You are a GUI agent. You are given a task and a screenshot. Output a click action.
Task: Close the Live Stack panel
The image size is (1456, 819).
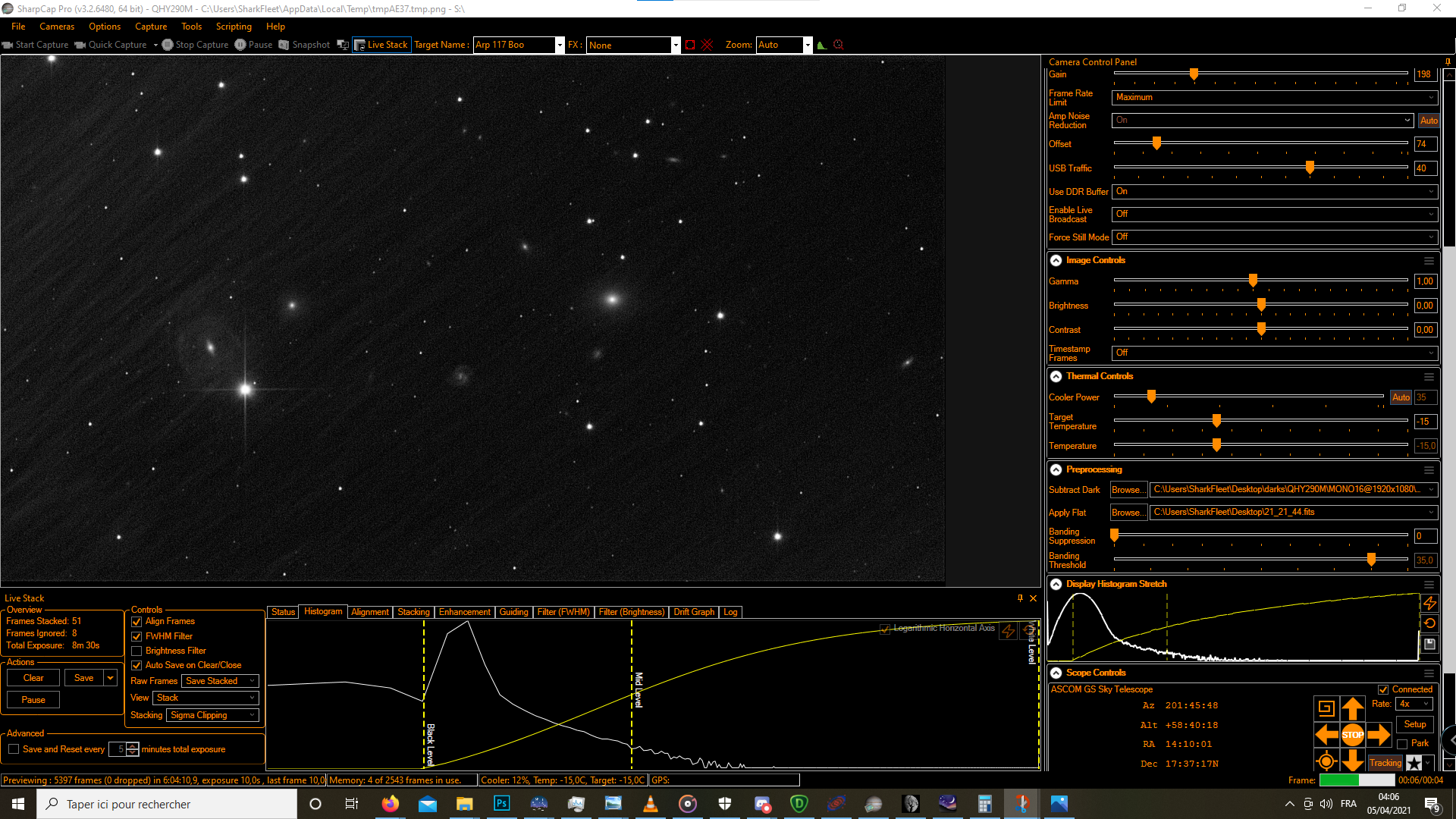click(x=1033, y=598)
